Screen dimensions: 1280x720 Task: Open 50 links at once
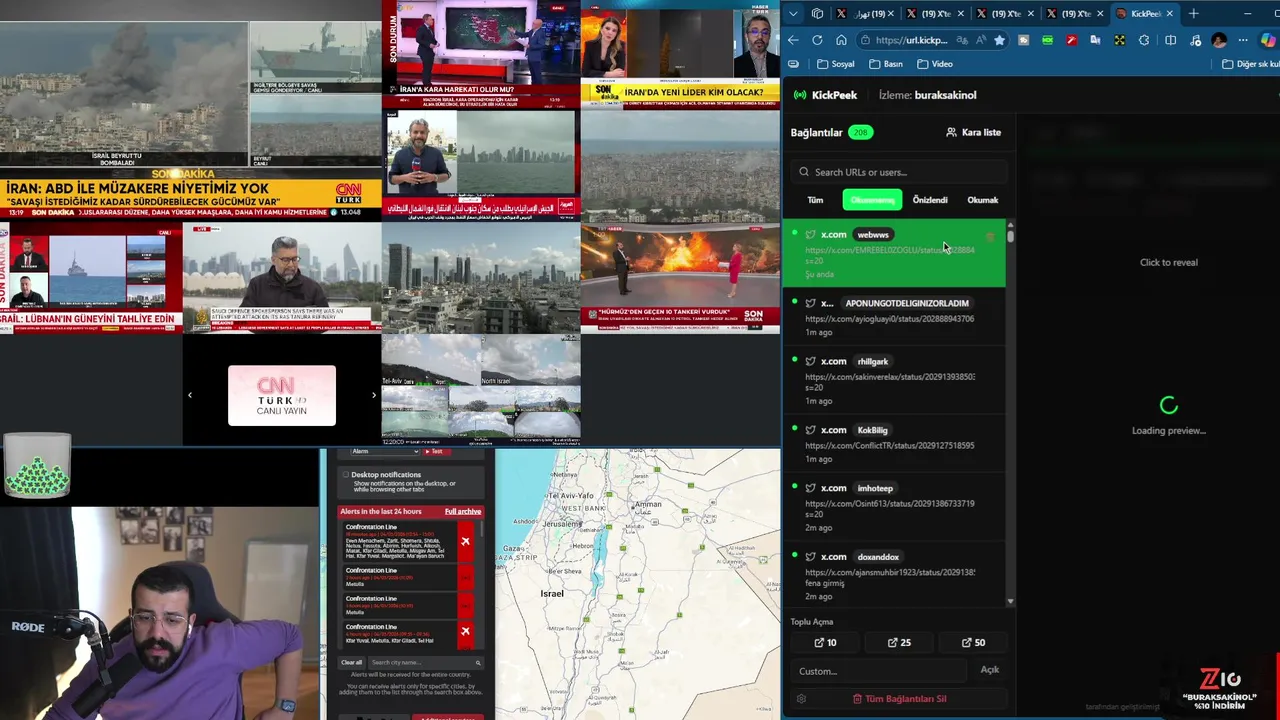pyautogui.click(x=973, y=643)
